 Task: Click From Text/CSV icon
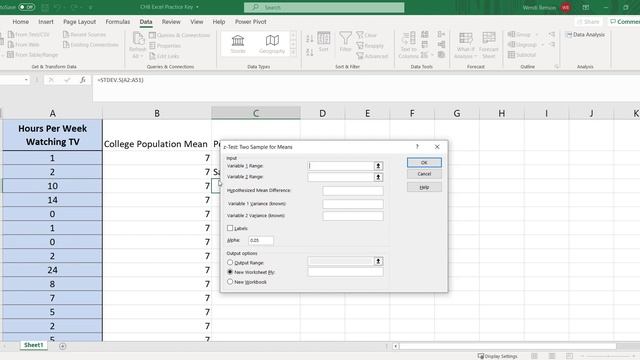tap(11, 35)
